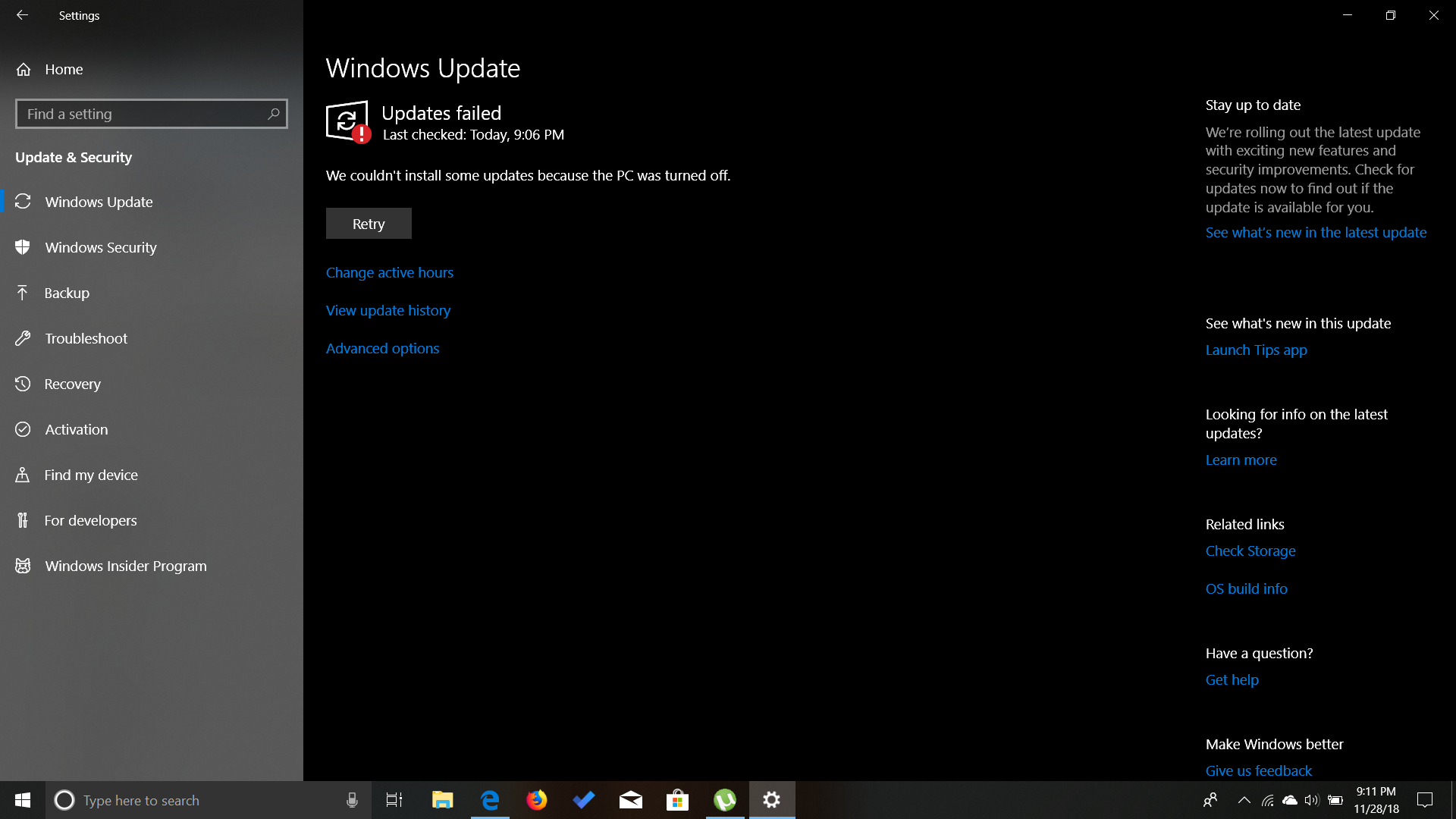Screen dimensions: 1456x819
Task: Open the Wi-Fi network tray icon
Action: click(1268, 800)
